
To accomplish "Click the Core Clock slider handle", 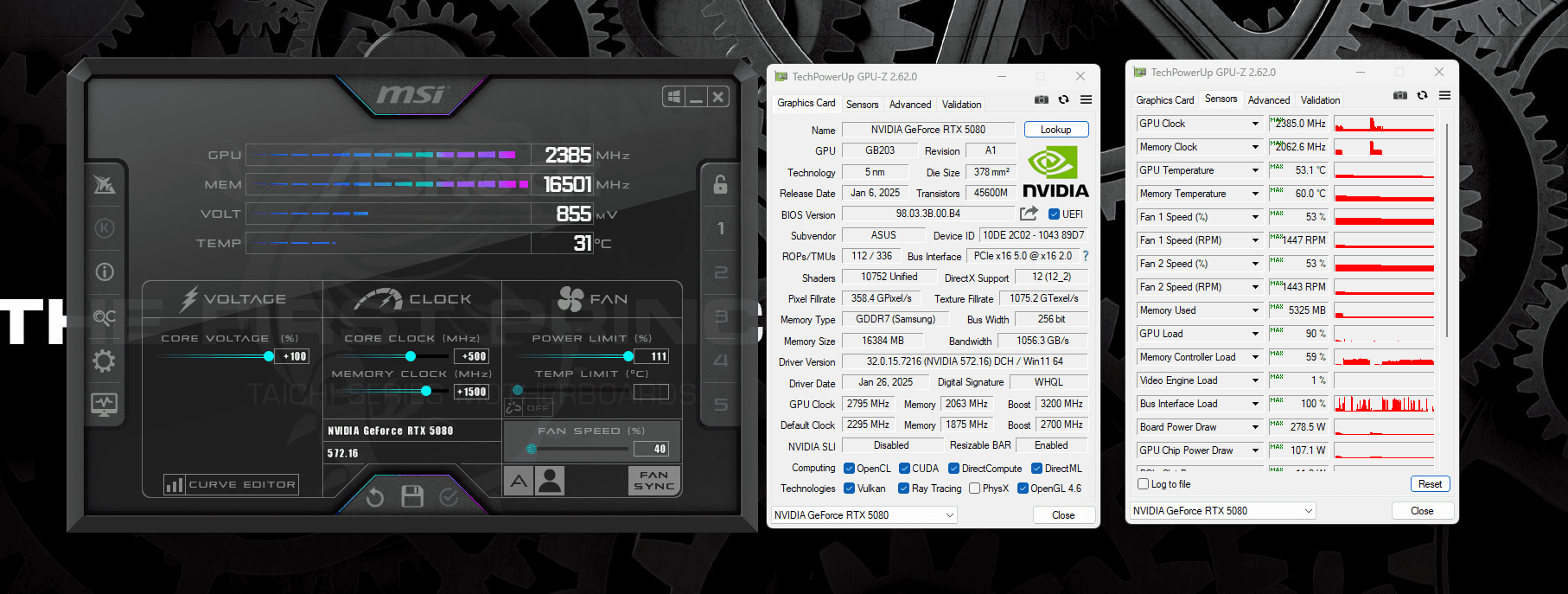I will 411,356.
